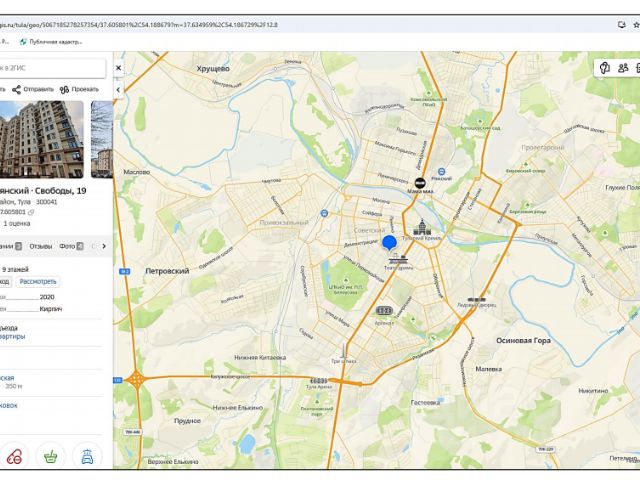
Task: Click the tree layer icon on the map toolbar
Action: click(604, 68)
